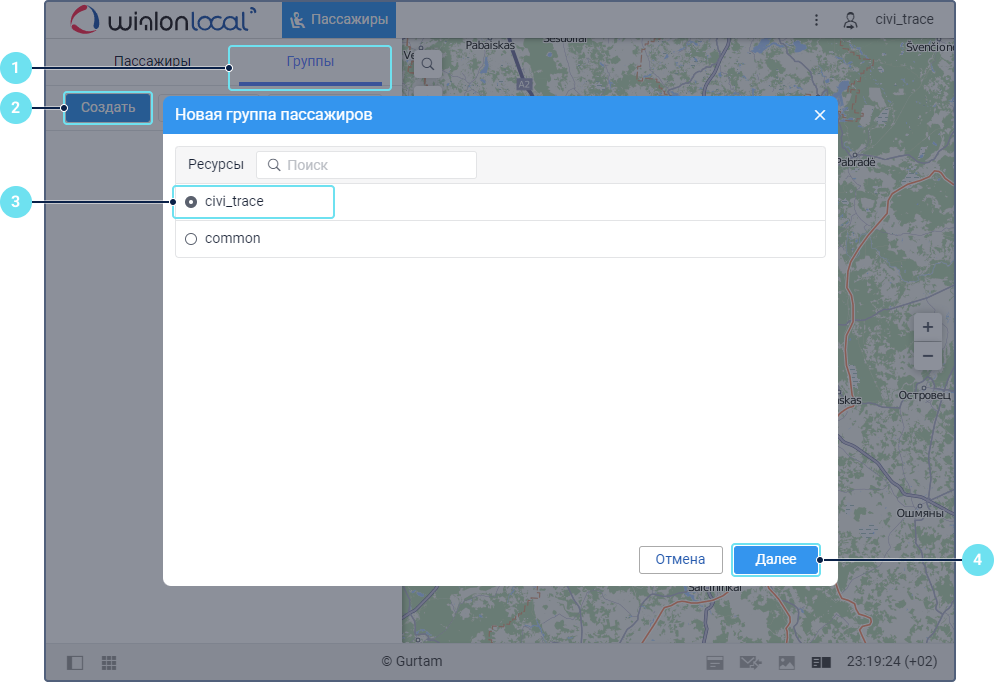Zoom out on the map

click(927, 356)
